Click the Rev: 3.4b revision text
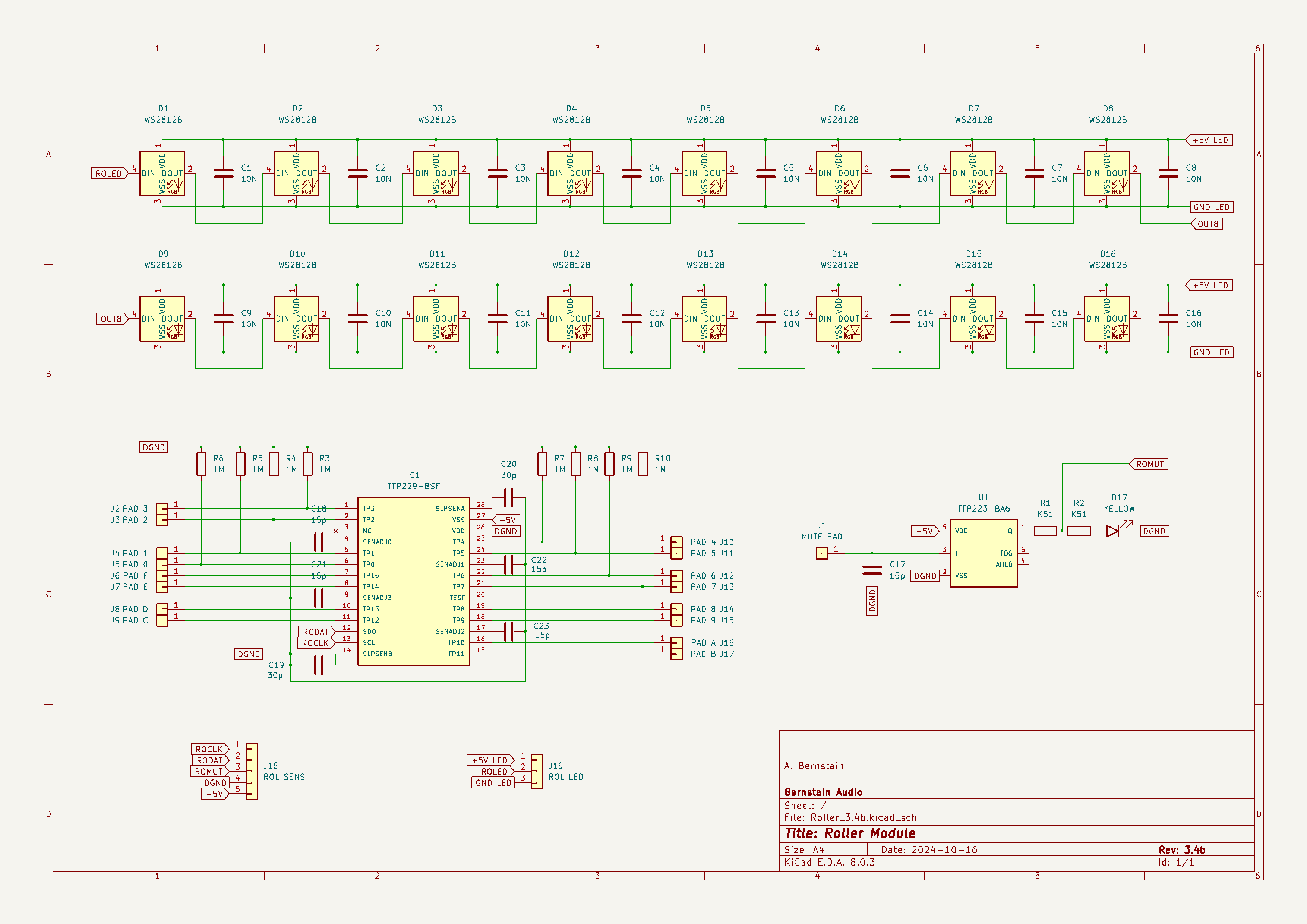1307x924 pixels. point(1182,849)
